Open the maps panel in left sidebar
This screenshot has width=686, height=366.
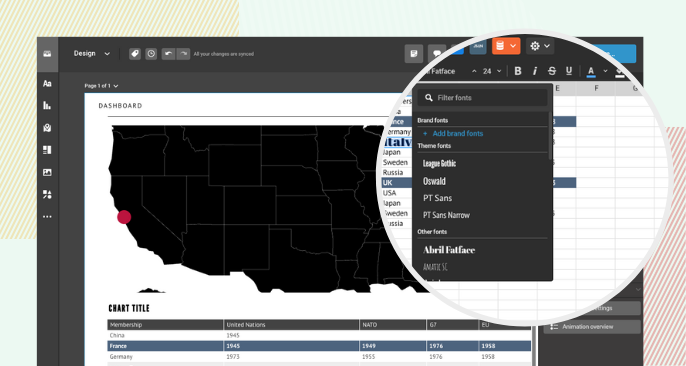[47, 128]
